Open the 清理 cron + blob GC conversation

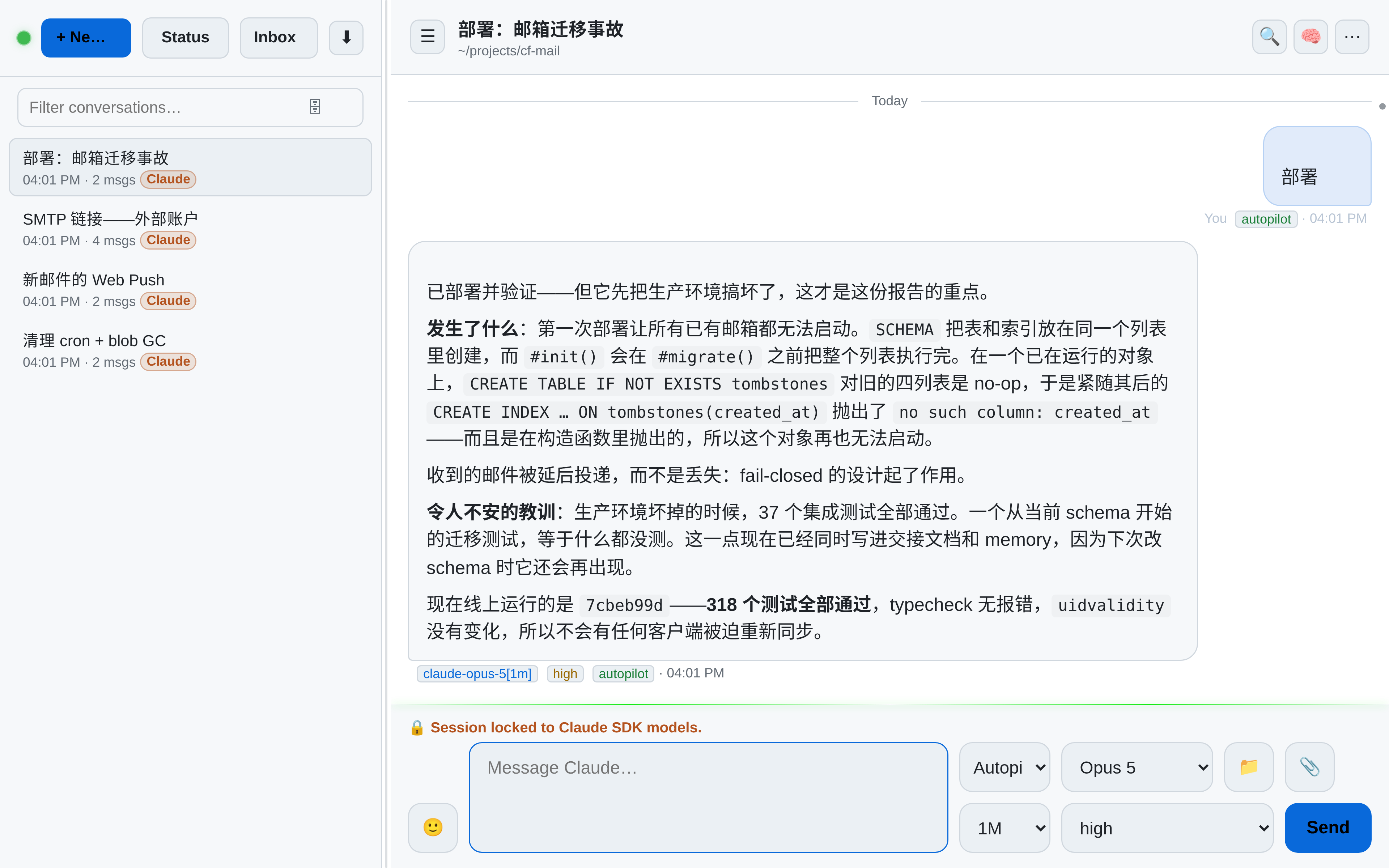click(190, 350)
